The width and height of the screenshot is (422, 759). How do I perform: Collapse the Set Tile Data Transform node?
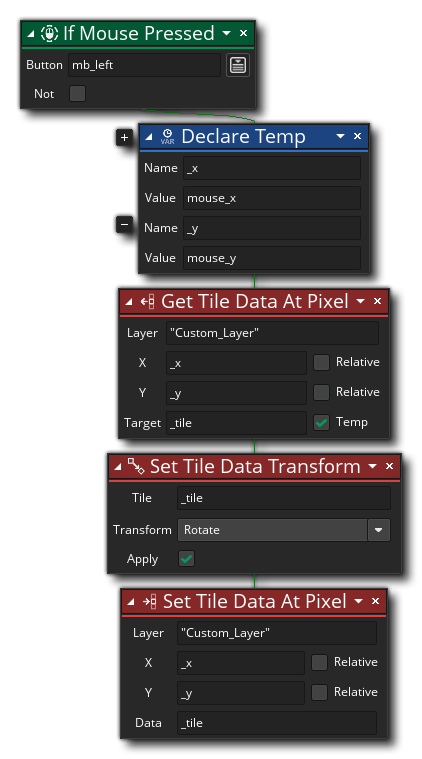118,467
